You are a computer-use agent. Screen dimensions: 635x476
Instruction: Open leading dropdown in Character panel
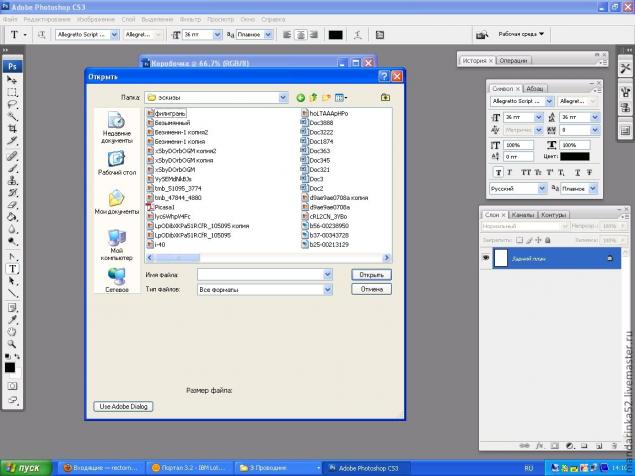(595, 117)
